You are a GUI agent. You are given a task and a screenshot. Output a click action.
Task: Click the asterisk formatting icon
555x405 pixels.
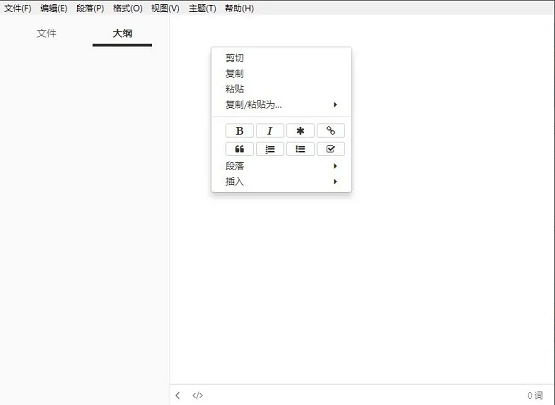click(300, 131)
